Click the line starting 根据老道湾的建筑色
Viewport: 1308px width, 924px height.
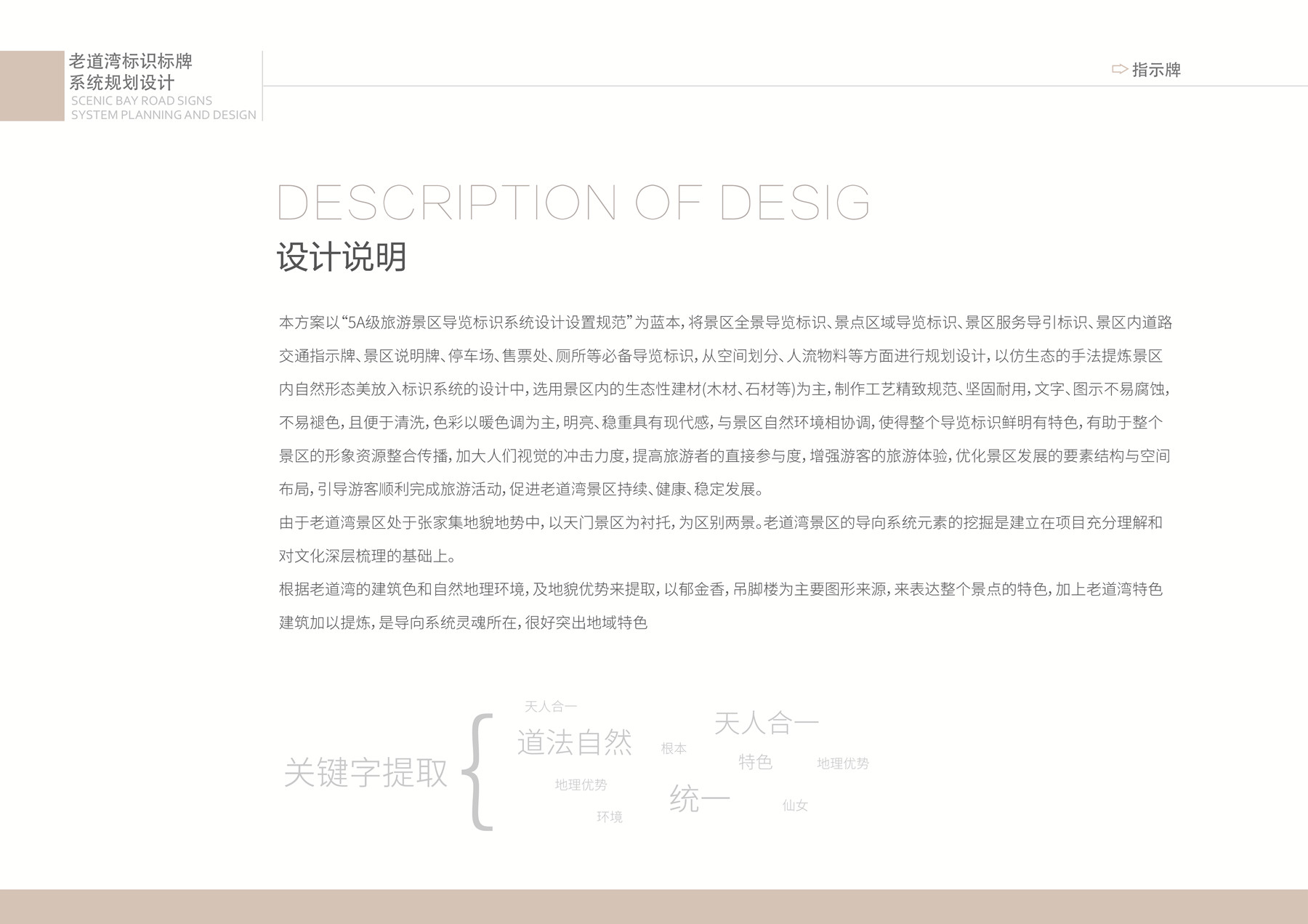pyautogui.click(x=721, y=589)
